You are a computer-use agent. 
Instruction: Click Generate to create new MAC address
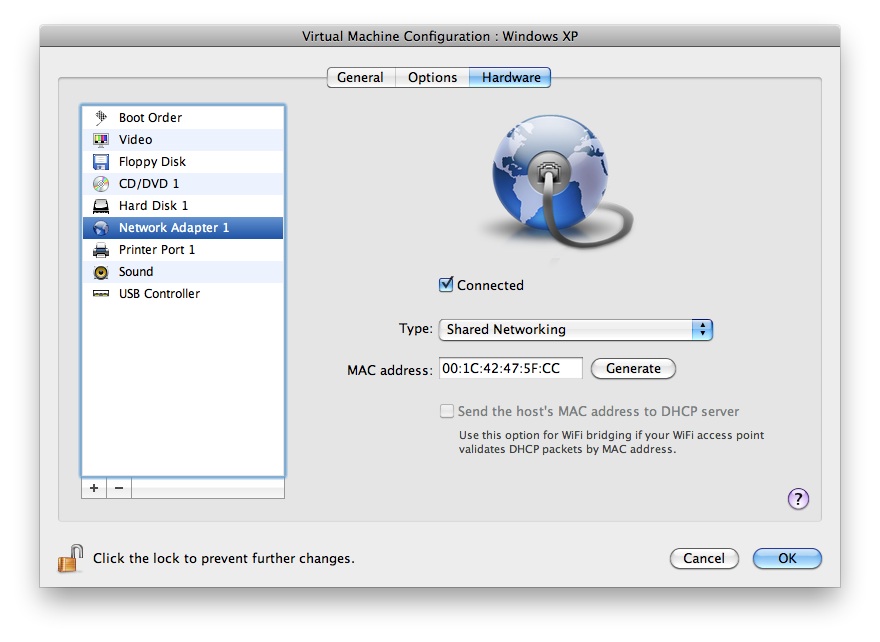coord(633,369)
